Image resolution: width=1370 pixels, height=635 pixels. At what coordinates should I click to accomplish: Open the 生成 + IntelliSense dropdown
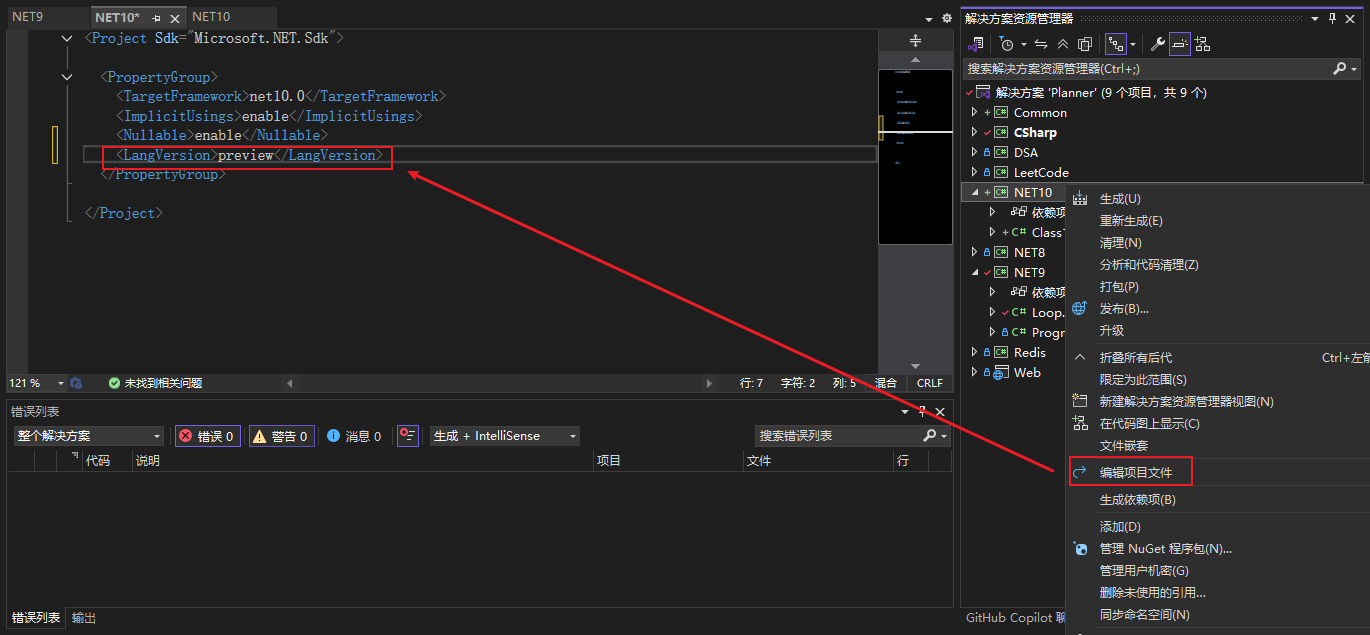pos(505,436)
